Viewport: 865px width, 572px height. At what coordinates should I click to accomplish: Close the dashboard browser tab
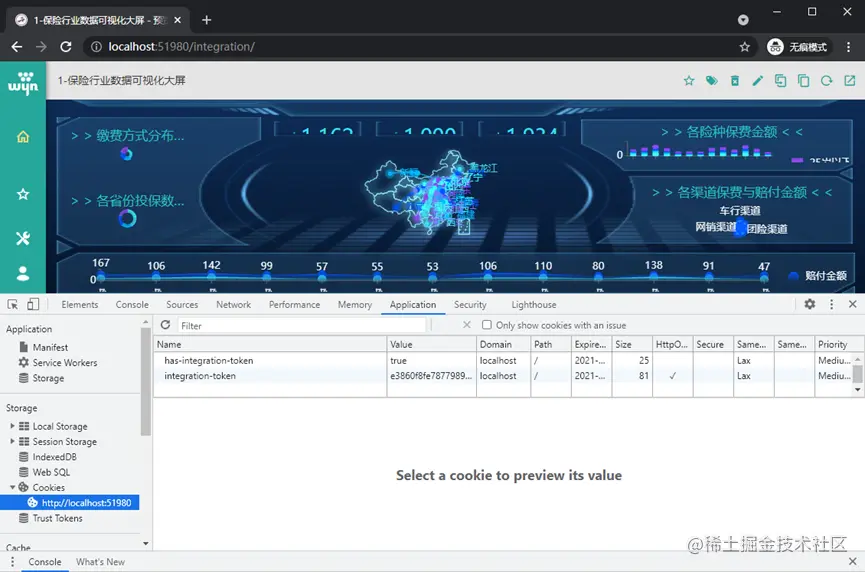[178, 20]
